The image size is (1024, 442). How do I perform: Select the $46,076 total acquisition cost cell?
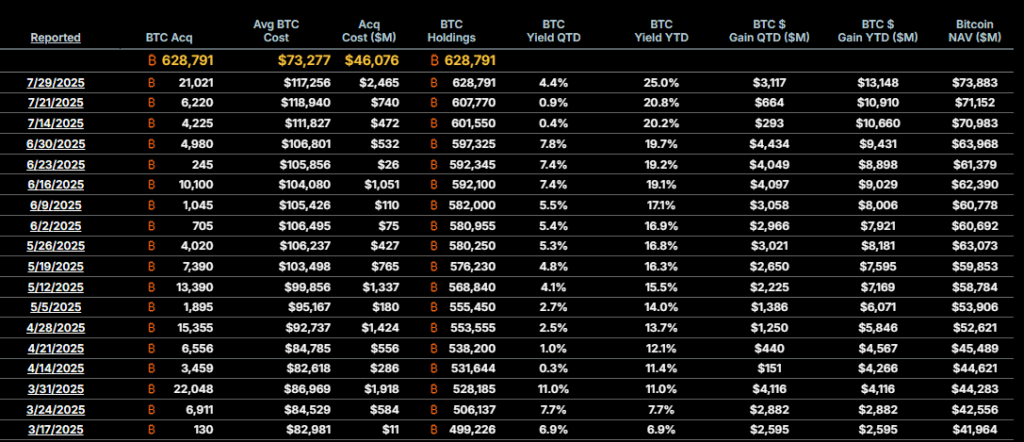[371, 60]
